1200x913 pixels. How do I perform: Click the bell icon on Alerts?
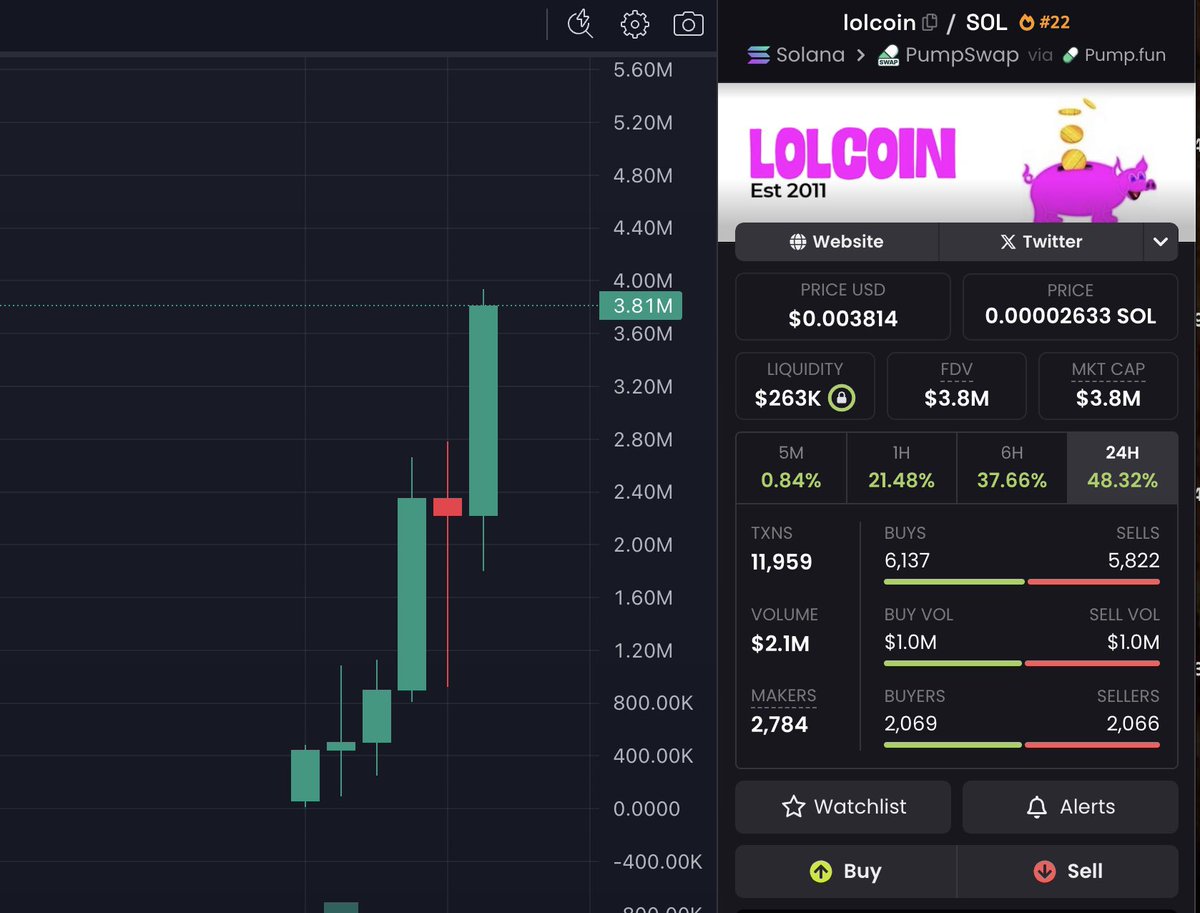coord(1037,806)
